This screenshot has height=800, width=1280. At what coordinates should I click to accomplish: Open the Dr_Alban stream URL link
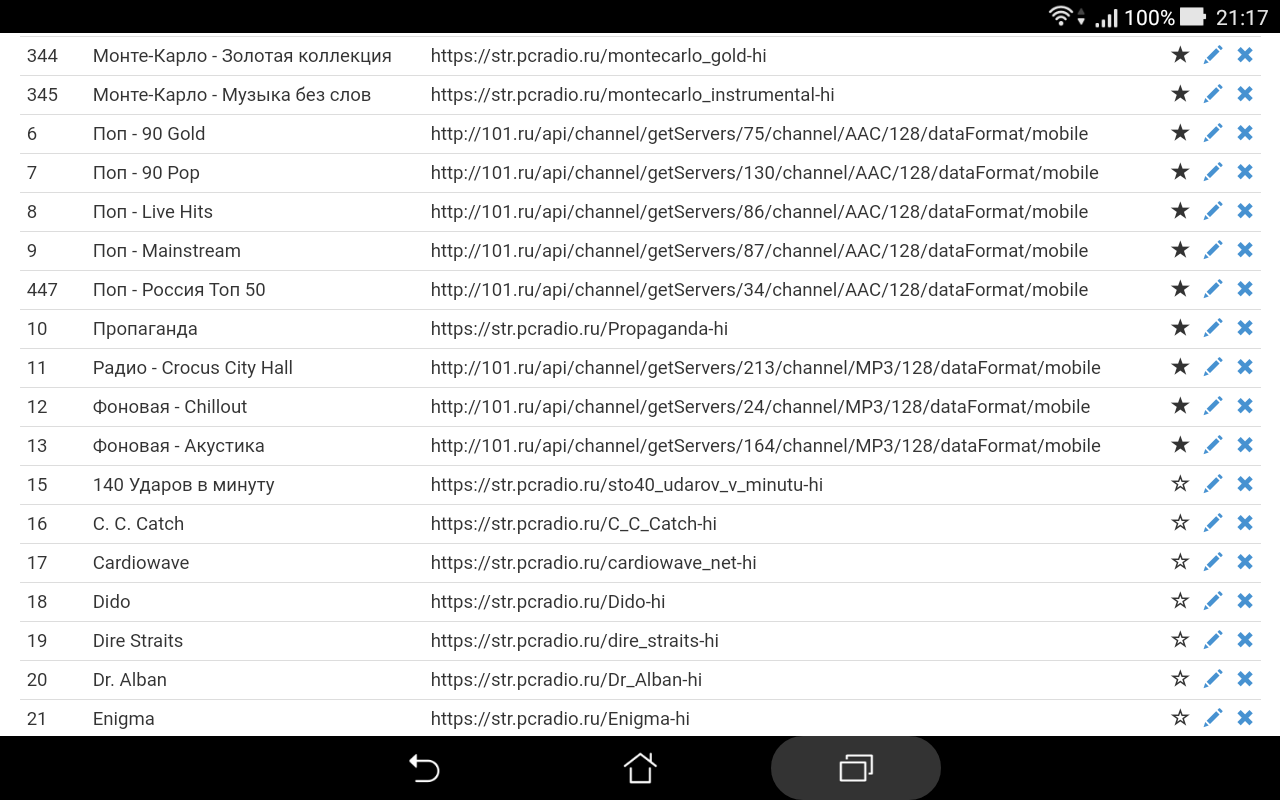click(566, 679)
